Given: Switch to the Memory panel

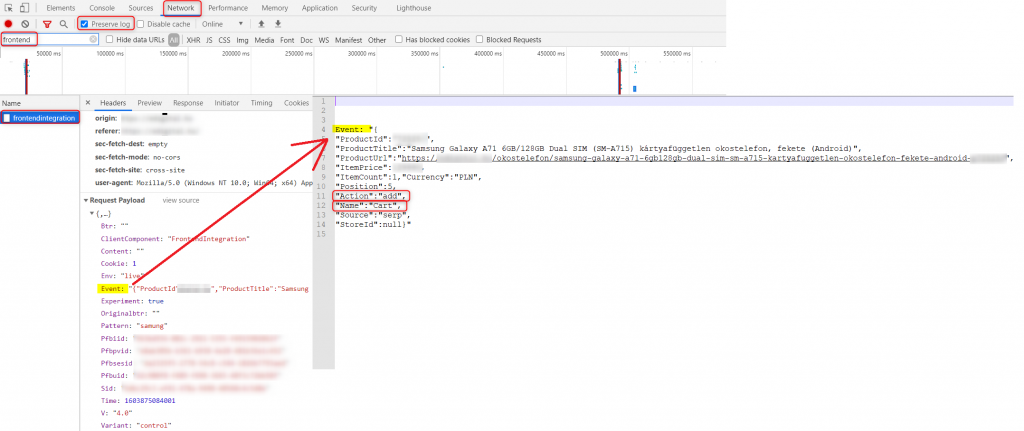Looking at the screenshot, I should (x=274, y=8).
